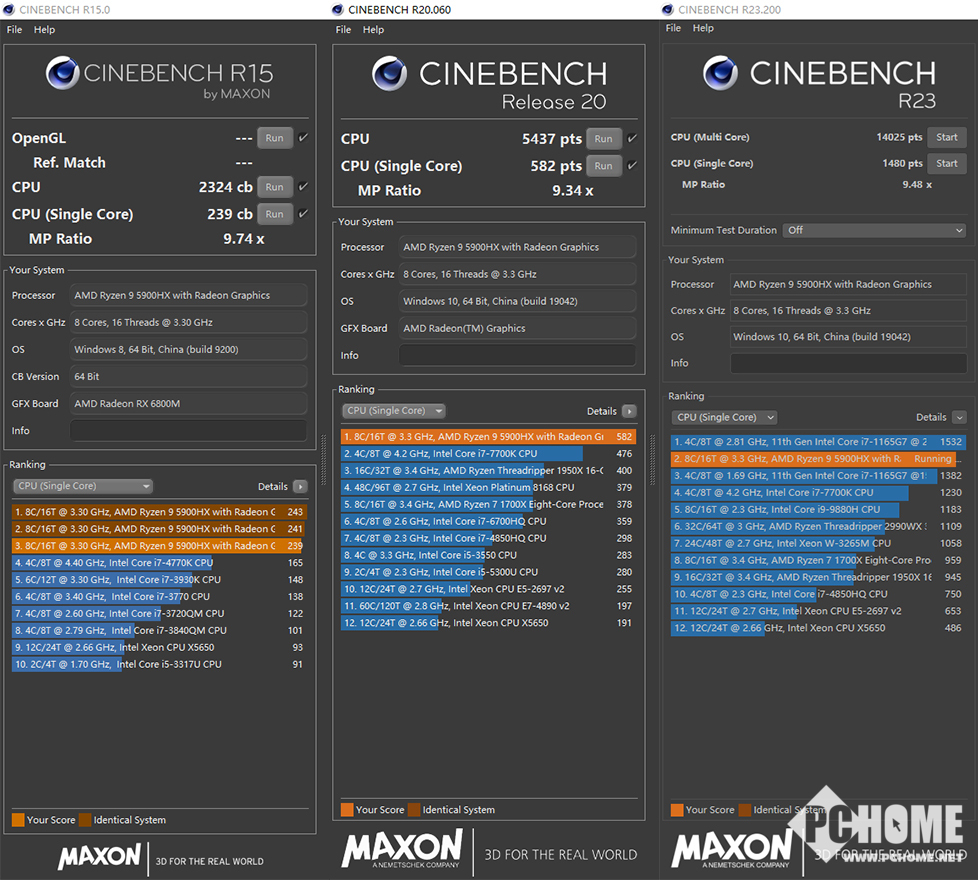Expand ranking Details arrow in R20
Screen dimensions: 978x880
point(629,411)
